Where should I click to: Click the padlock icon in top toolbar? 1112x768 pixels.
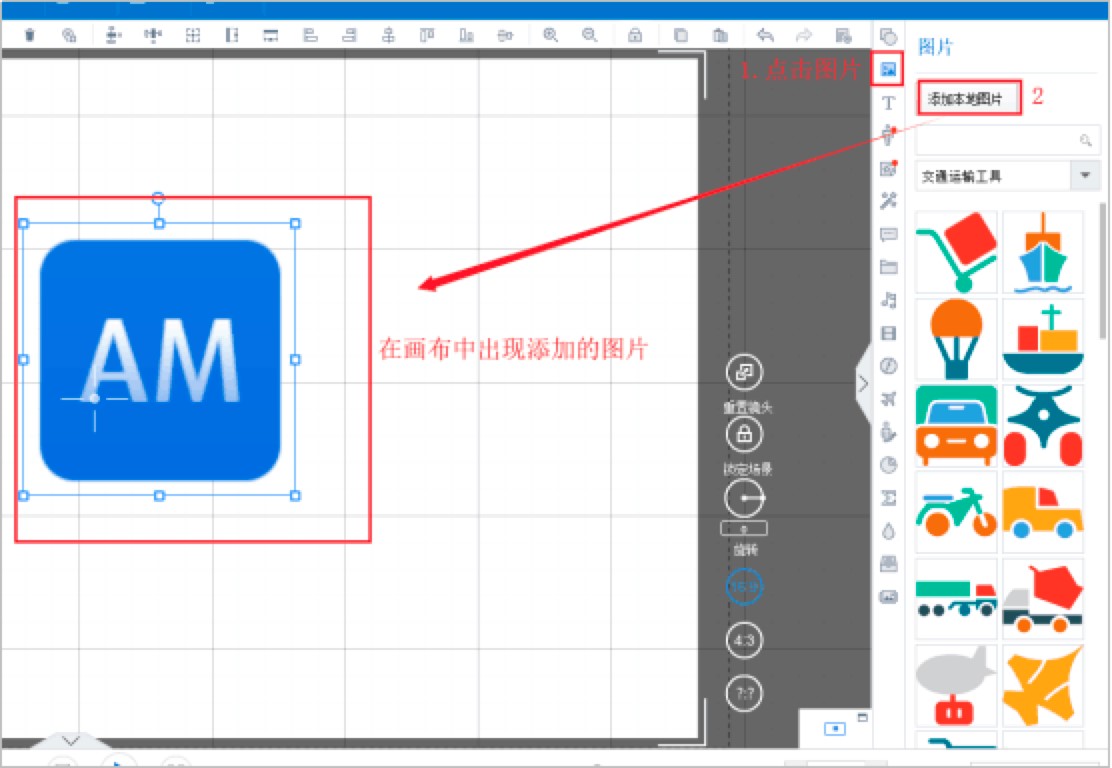(x=635, y=35)
